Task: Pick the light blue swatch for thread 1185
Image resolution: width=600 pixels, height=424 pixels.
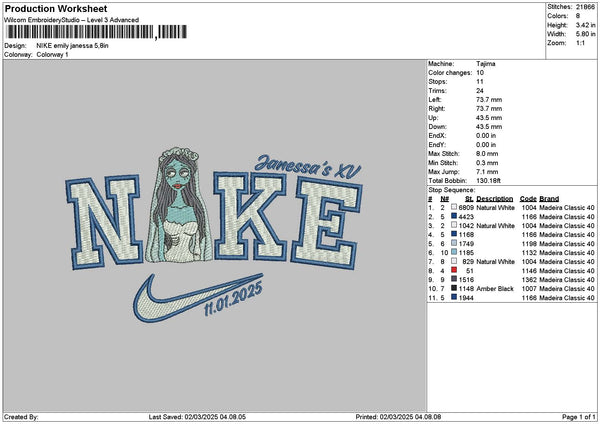Action: click(454, 252)
